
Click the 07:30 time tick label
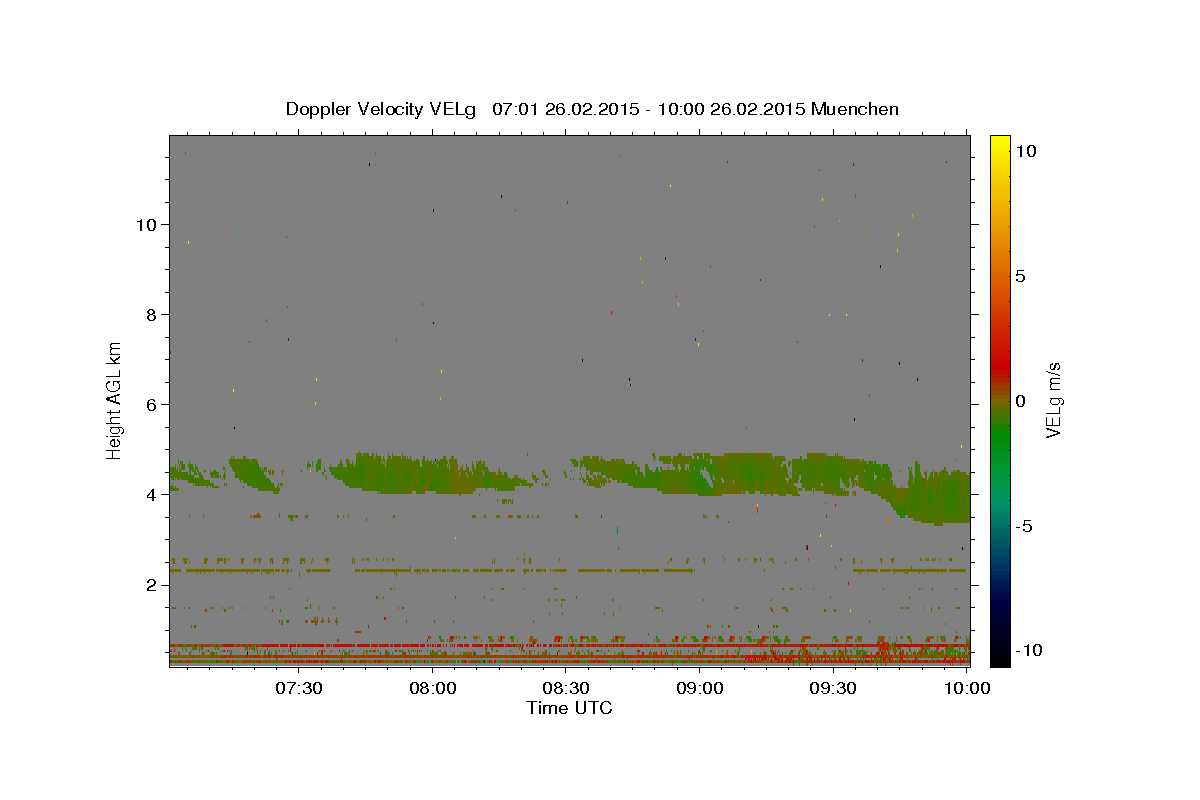[300, 688]
